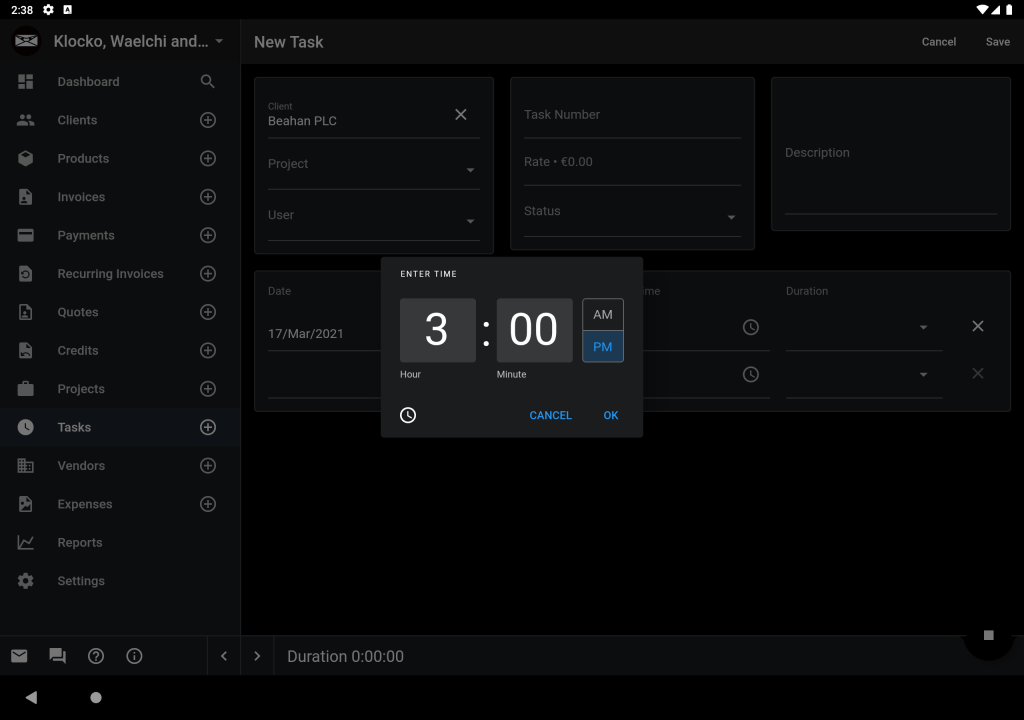
Task: Select PM in the time picker
Action: 602,347
